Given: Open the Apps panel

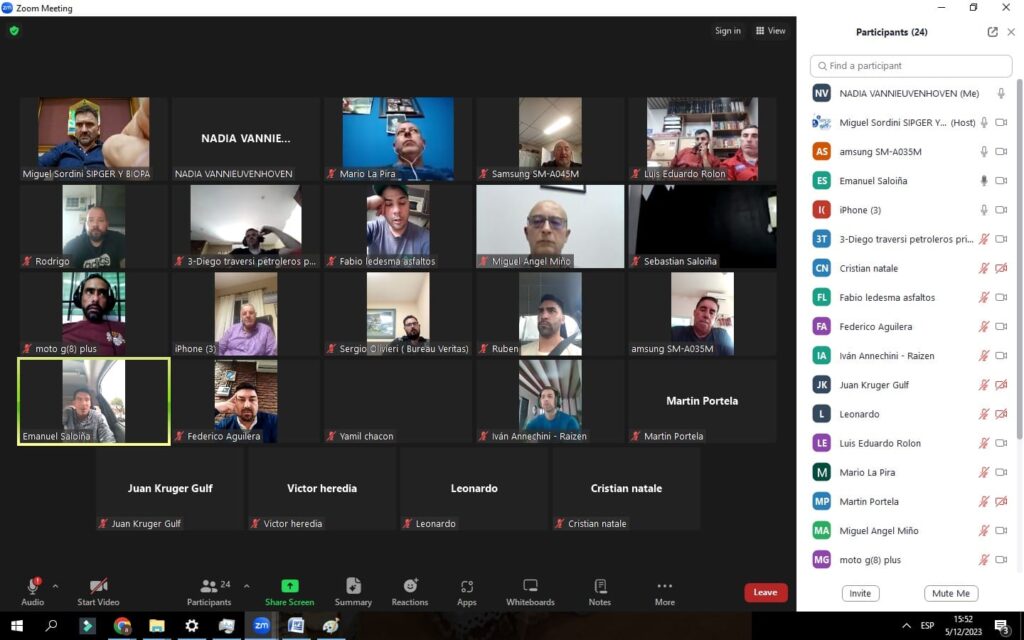Looking at the screenshot, I should click(467, 592).
